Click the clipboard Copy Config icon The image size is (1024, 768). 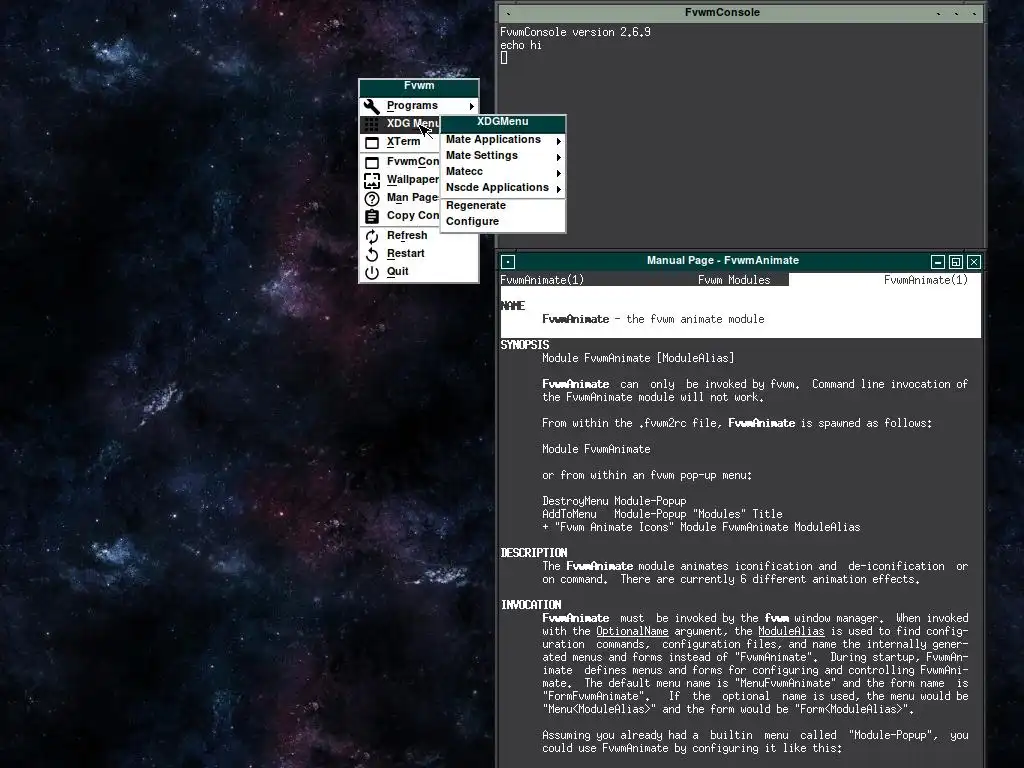pos(372,216)
